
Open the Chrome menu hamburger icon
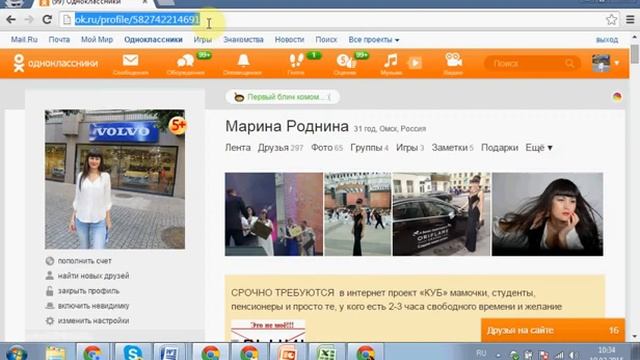click(630, 19)
